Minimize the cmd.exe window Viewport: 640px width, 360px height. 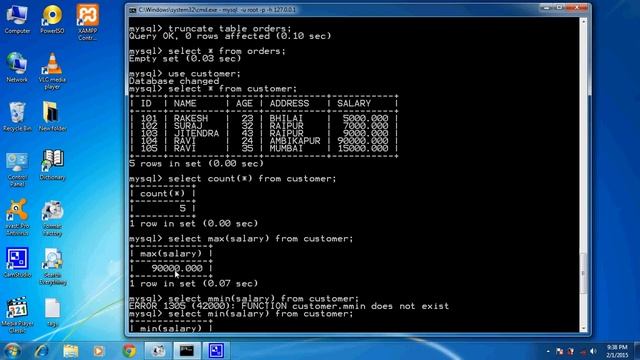pyautogui.click(x=546, y=8)
